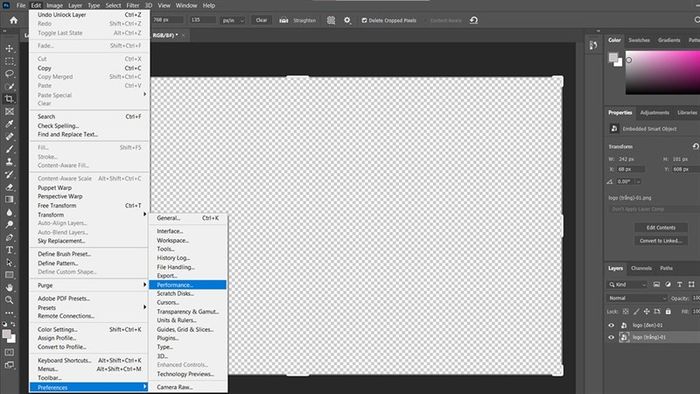
Task: Open rotation angle dropdown in Properties
Action: pos(638,182)
